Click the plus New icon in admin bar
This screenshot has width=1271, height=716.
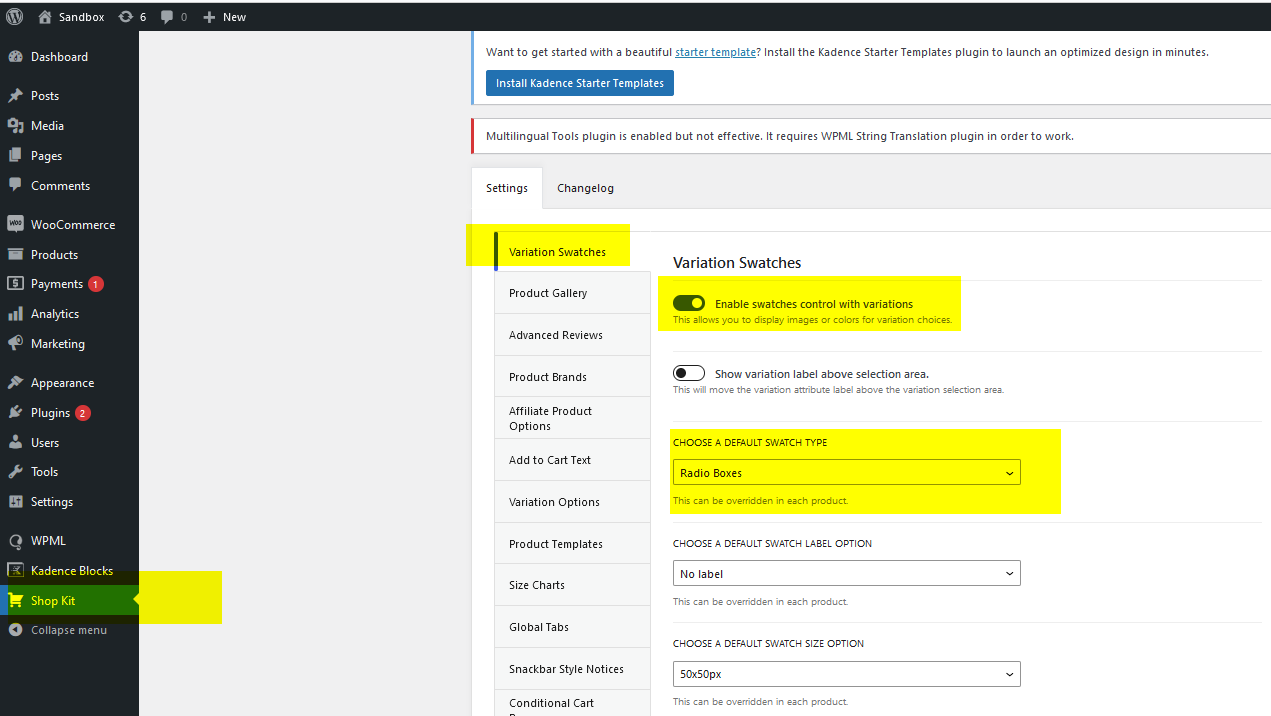point(209,17)
